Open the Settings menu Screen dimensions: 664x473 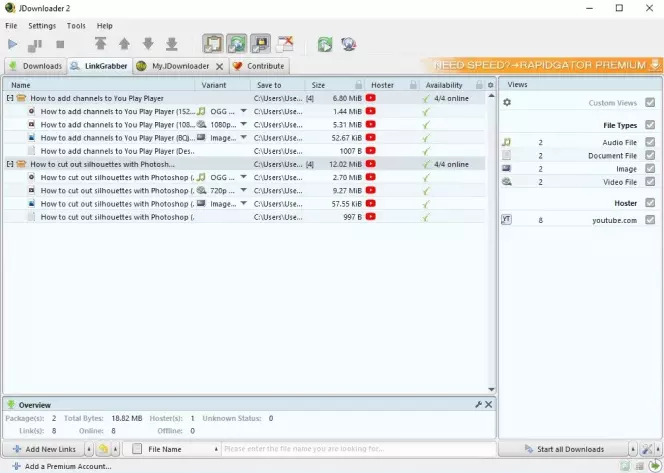42,26
